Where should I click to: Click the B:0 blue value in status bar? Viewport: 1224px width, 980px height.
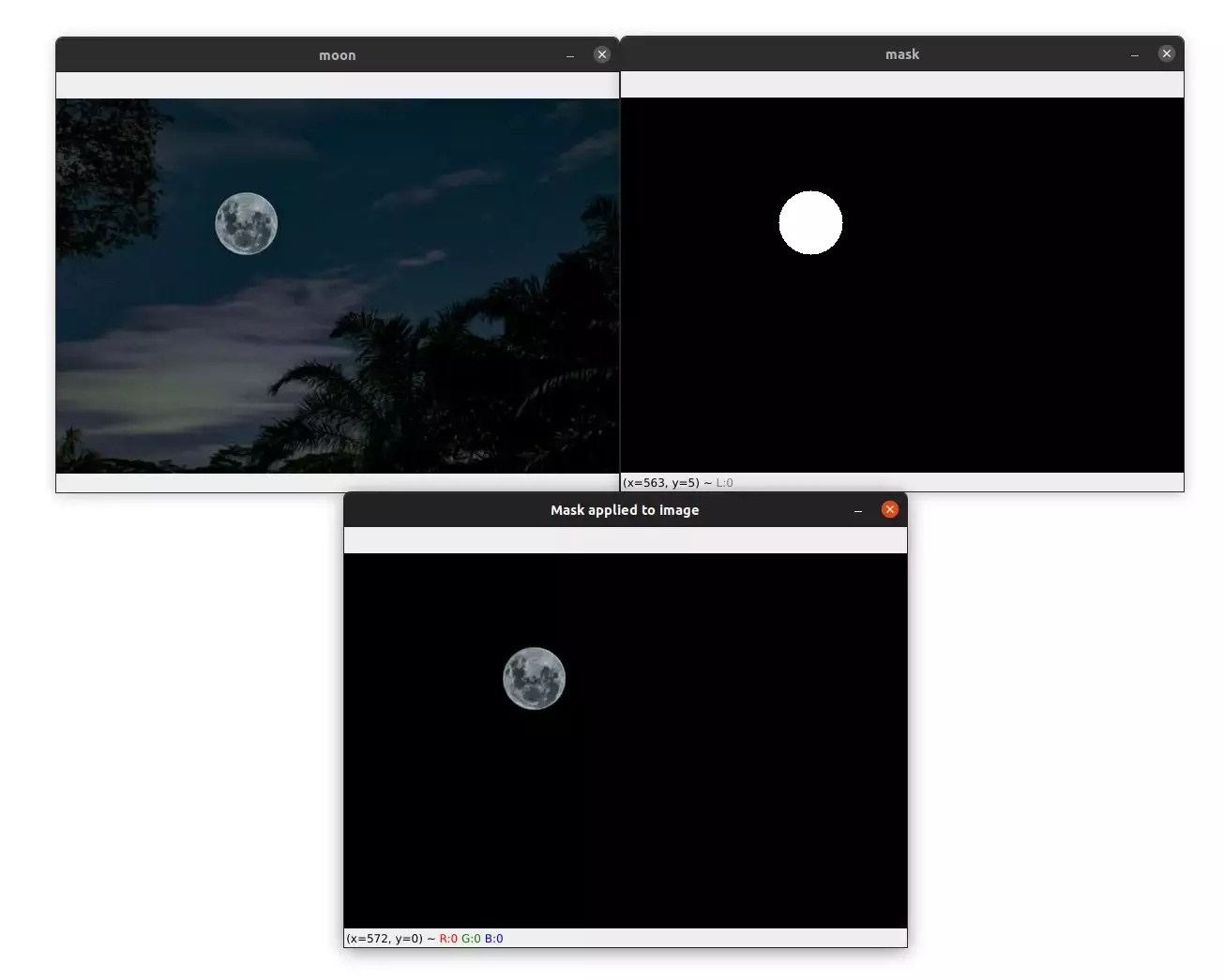click(494, 939)
